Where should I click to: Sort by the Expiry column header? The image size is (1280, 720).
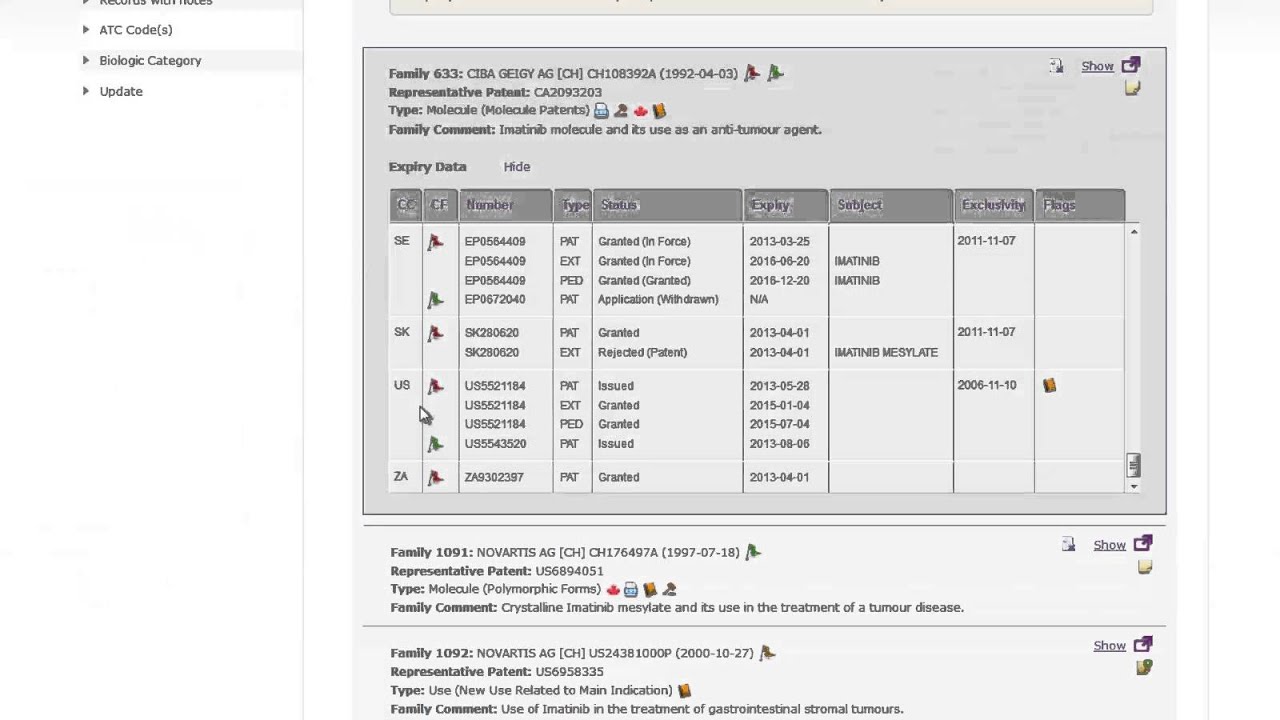point(786,205)
